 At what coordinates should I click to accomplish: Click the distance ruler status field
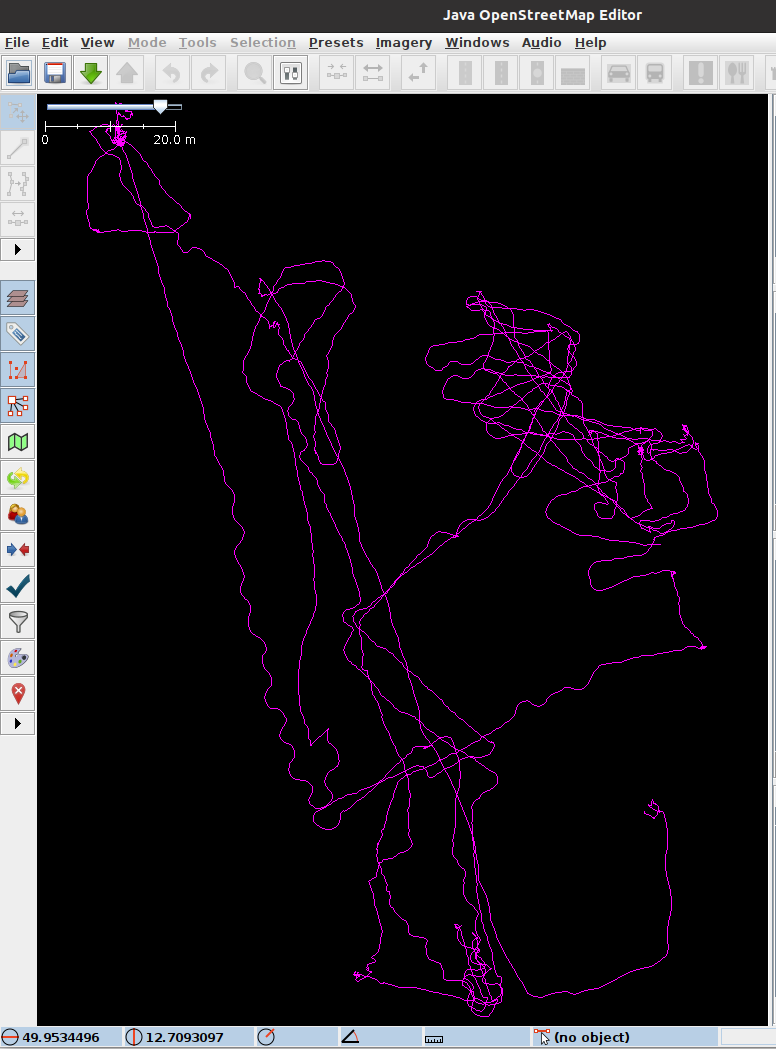(x=476, y=1038)
